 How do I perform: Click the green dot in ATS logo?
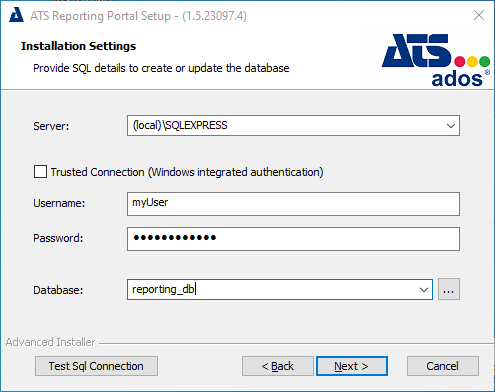484,61
